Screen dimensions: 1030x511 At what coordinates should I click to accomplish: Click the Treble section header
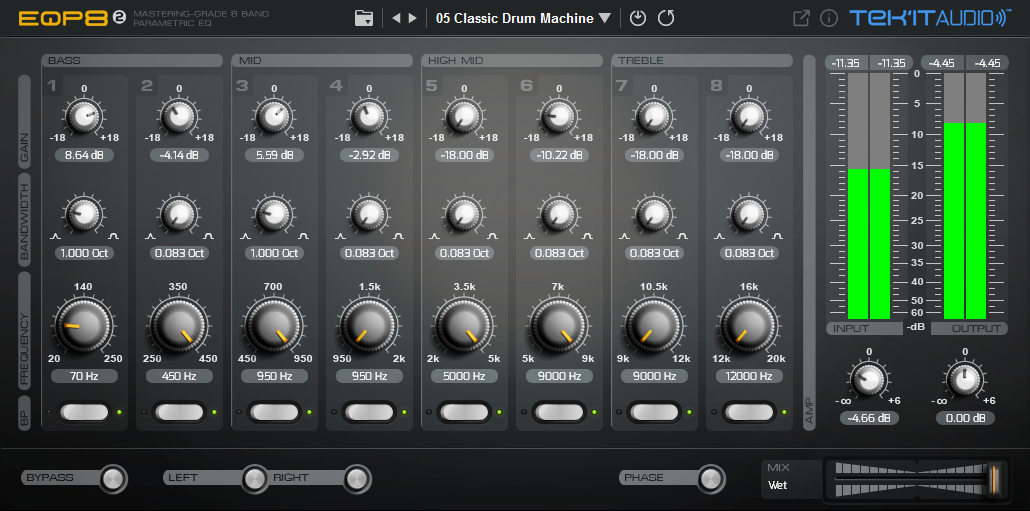point(702,61)
